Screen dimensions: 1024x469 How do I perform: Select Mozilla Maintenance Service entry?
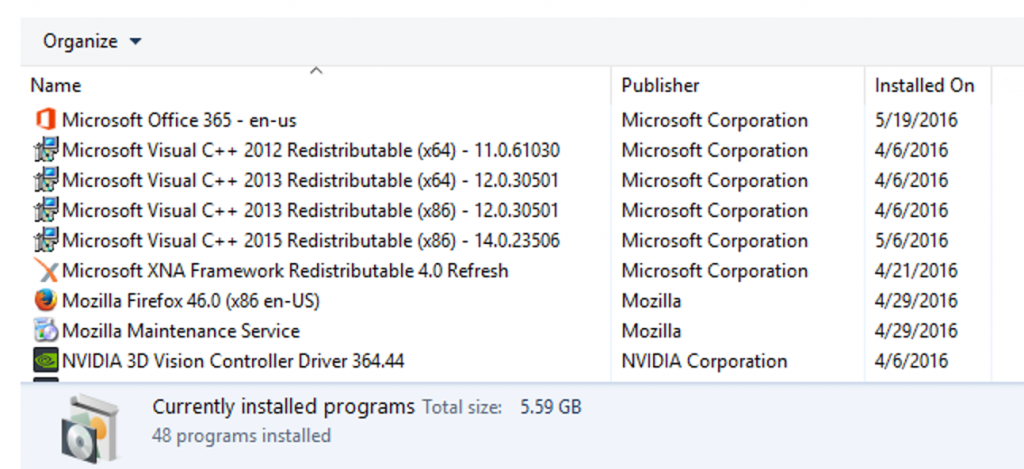[181, 331]
